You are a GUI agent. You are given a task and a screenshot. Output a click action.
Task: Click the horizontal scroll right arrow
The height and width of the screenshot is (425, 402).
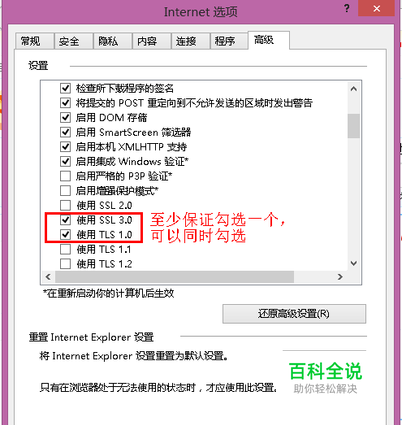(x=340, y=277)
